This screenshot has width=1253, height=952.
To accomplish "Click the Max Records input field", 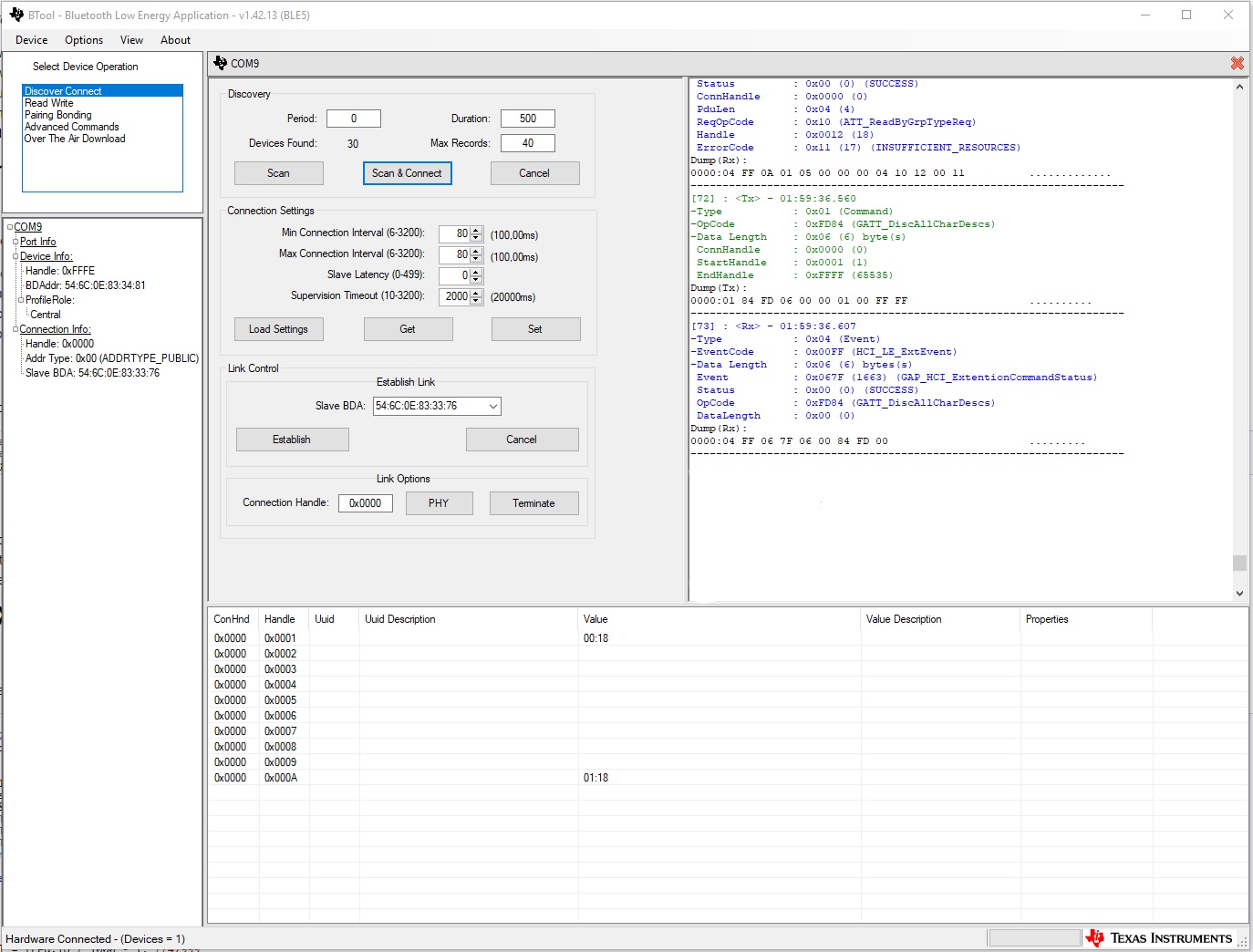I will pyautogui.click(x=528, y=143).
